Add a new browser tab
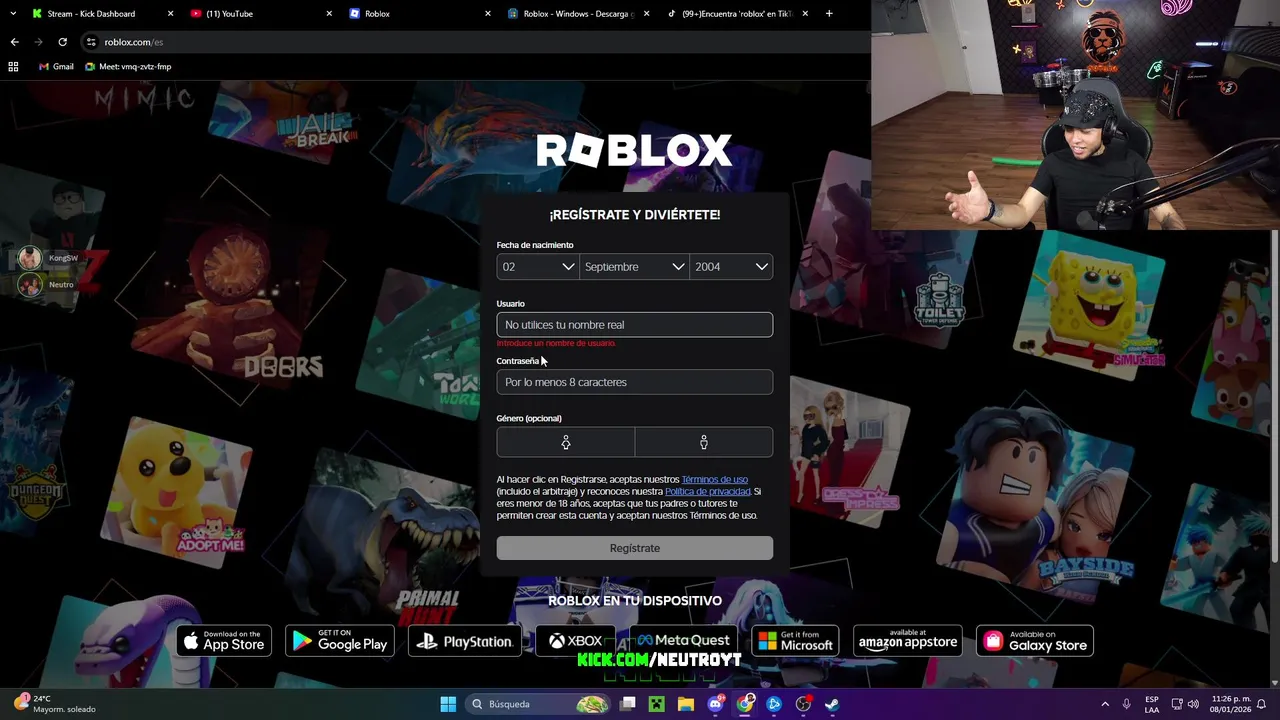1280x720 pixels. click(831, 14)
